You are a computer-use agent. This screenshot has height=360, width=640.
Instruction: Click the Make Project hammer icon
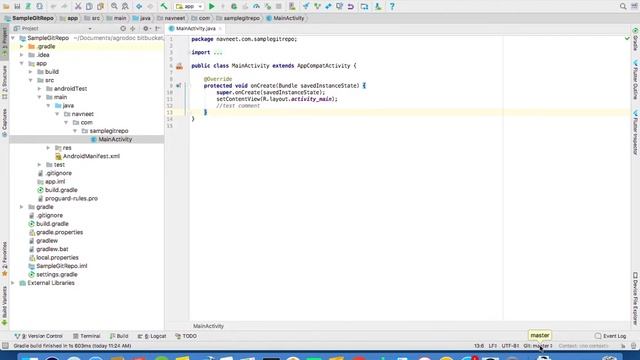pyautogui.click(x=164, y=7)
